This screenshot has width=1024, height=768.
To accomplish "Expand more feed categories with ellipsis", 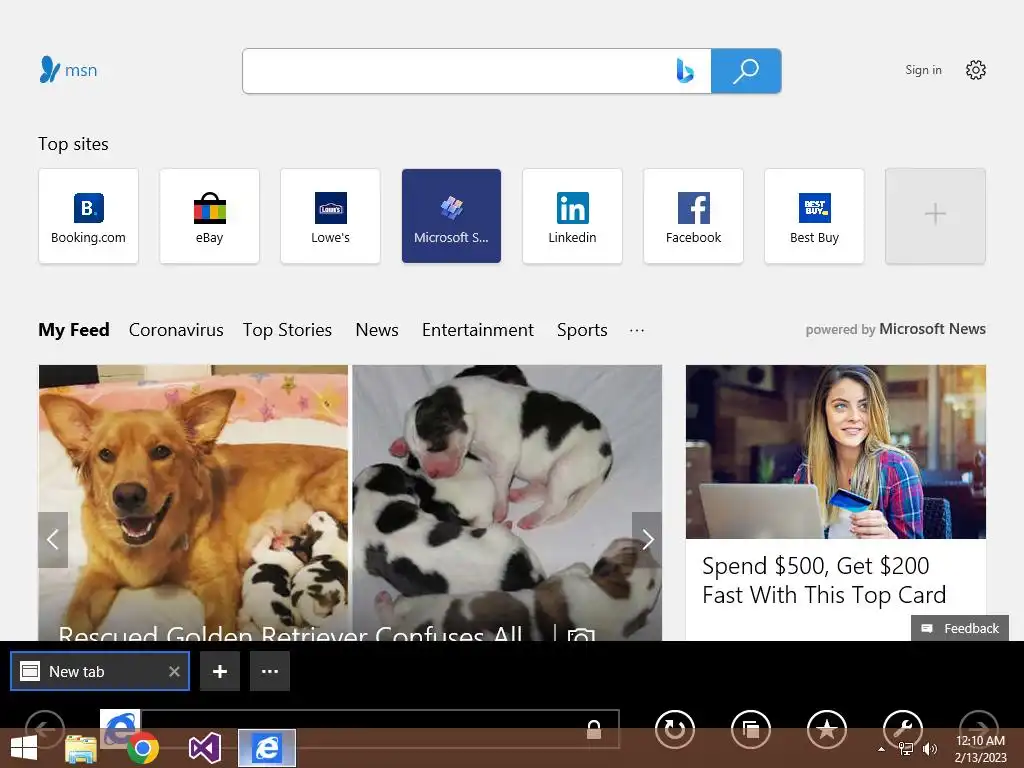I will (x=637, y=330).
